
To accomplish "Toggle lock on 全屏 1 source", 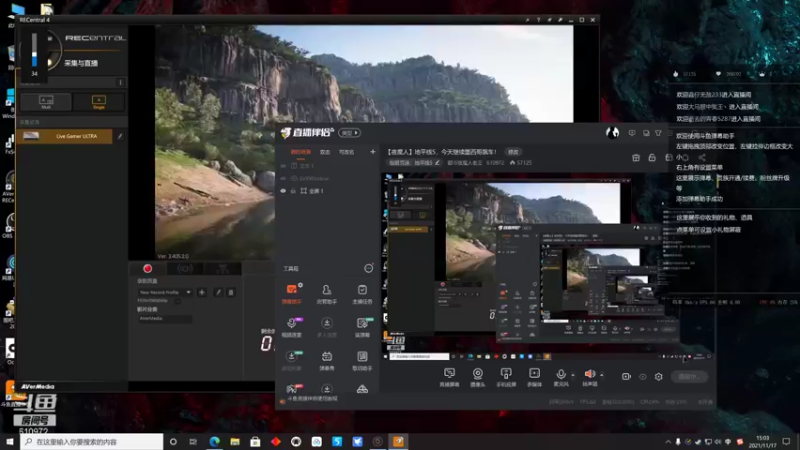I will 293,191.
